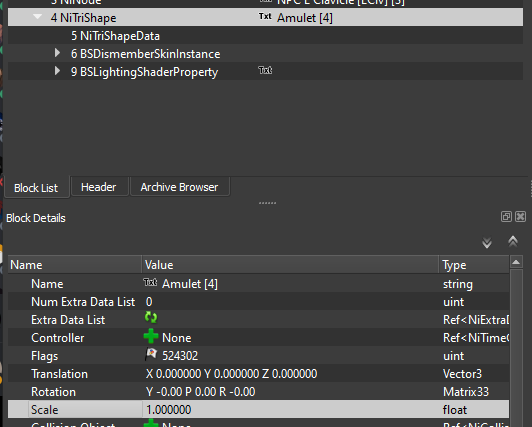Image resolution: width=532 pixels, height=427 pixels.
Task: Switch to the Block List tab
Action: point(36,188)
